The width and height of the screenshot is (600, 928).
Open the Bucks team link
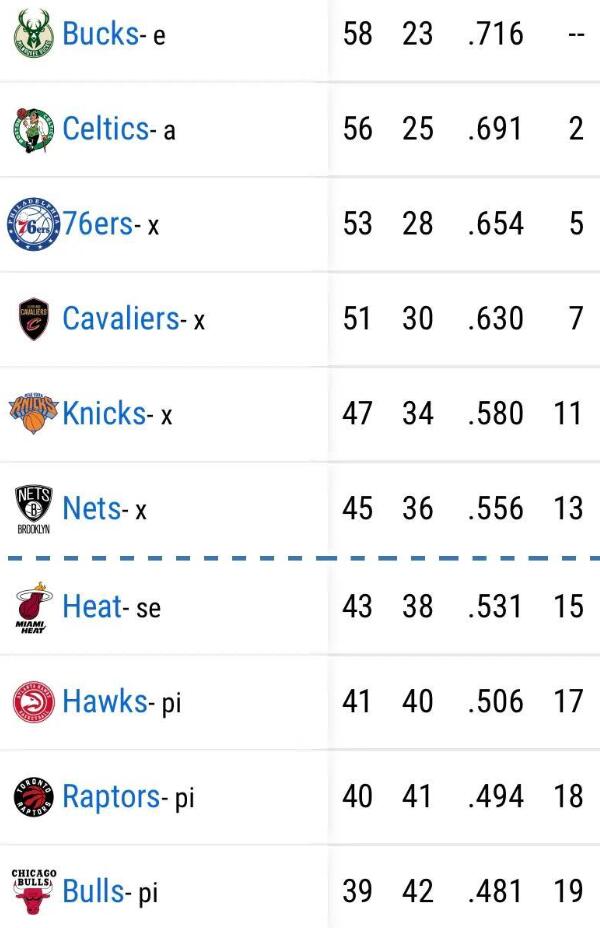[x=100, y=34]
